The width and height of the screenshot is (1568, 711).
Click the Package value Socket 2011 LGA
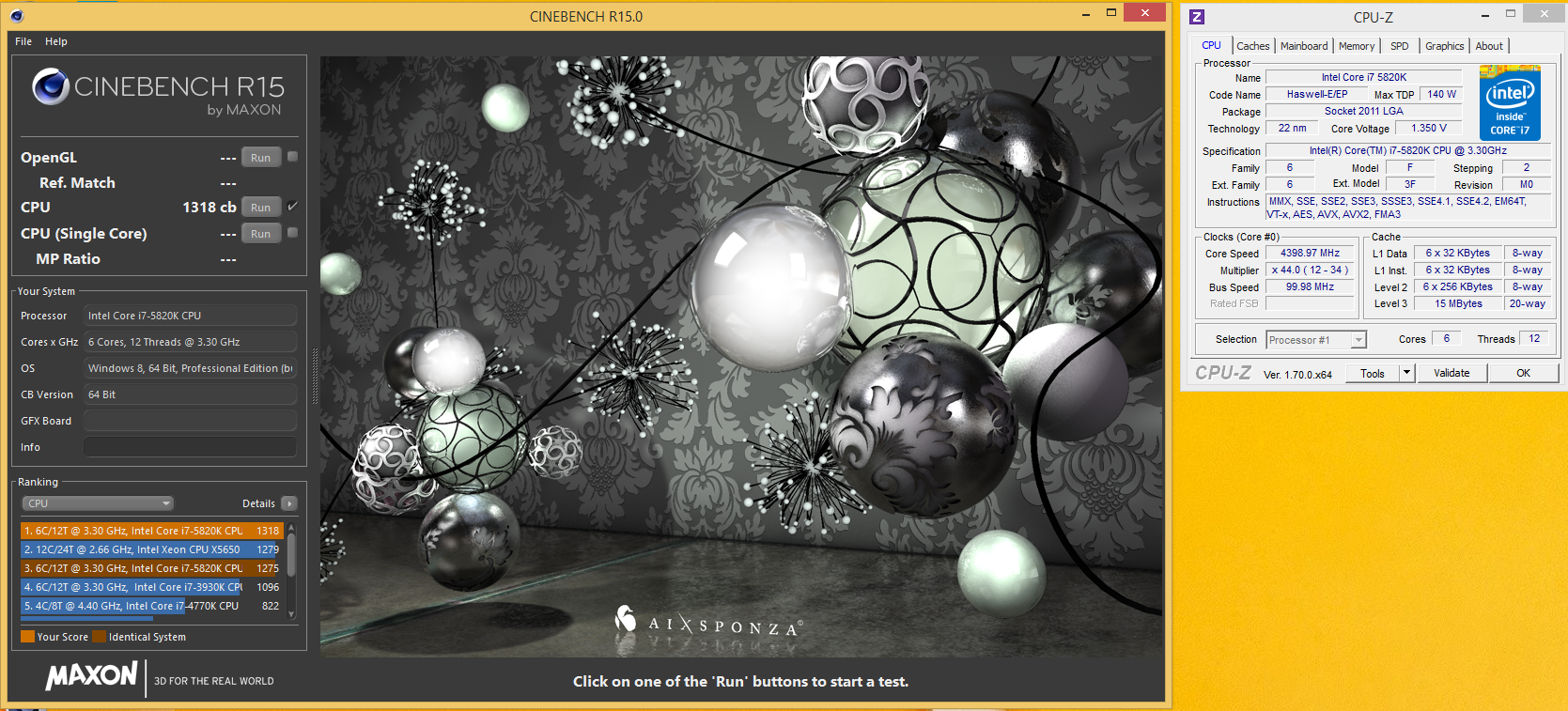[x=1364, y=111]
